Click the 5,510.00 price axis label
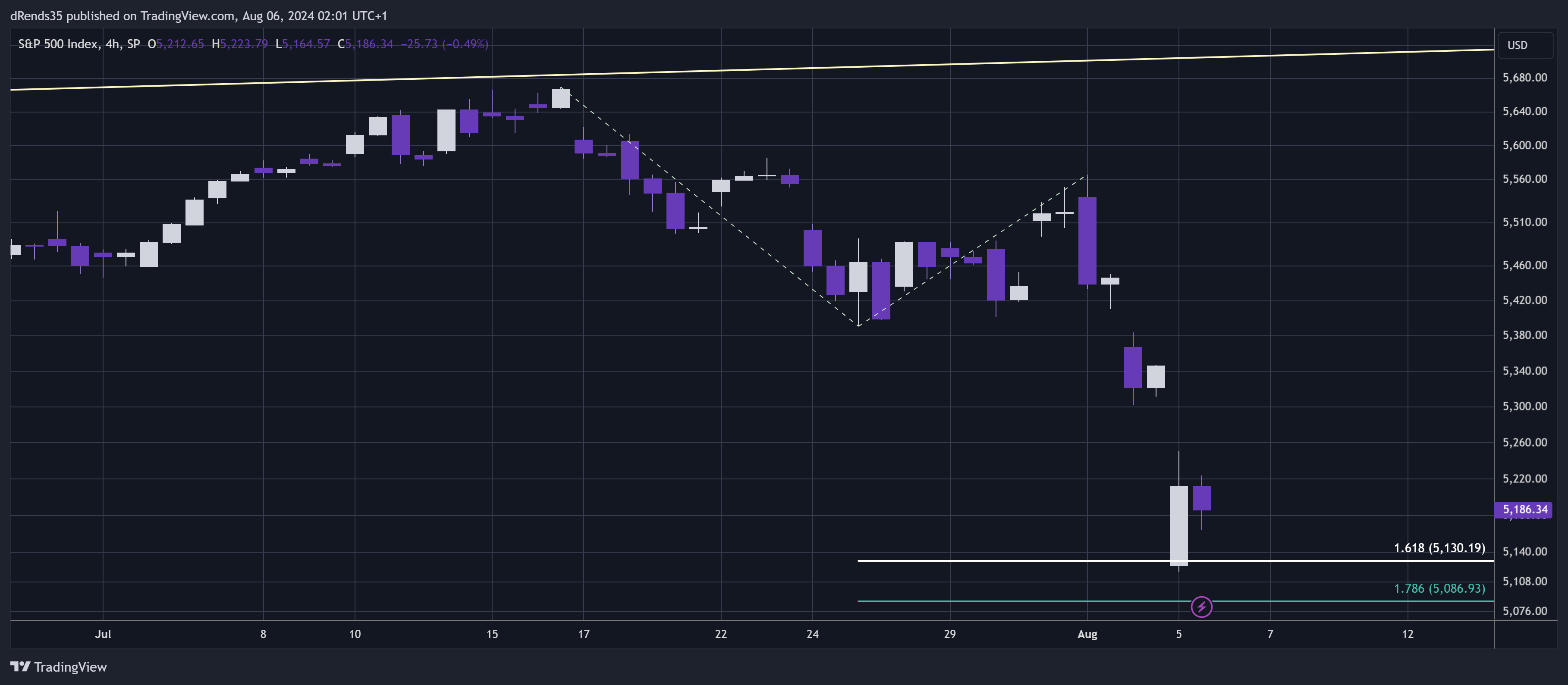 (1525, 222)
